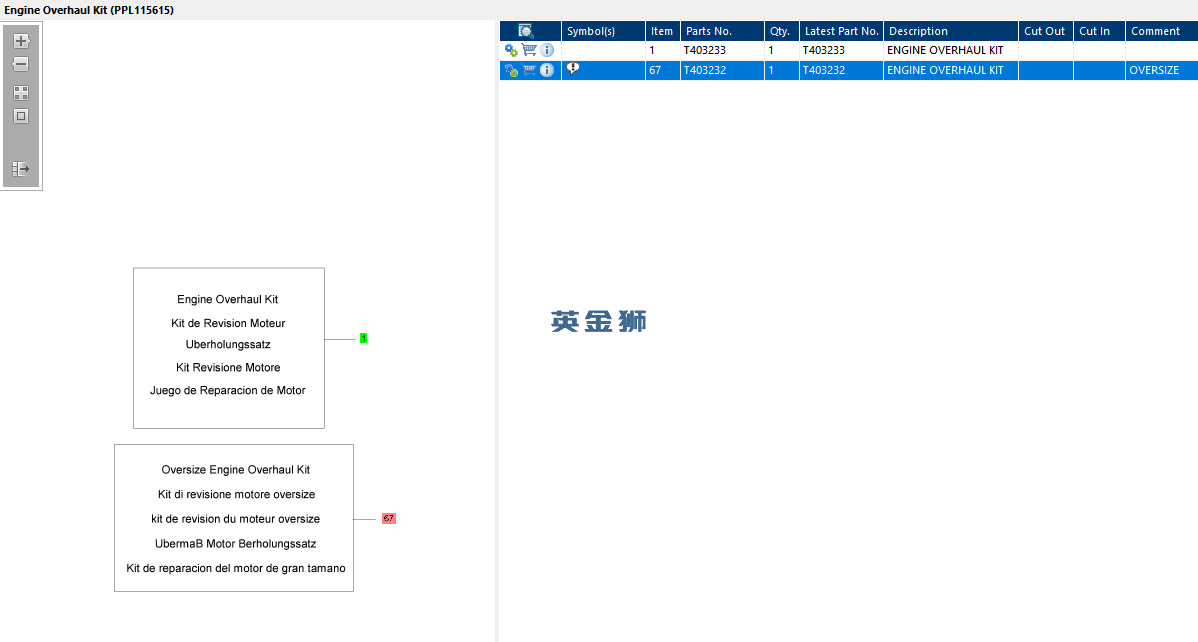
Task: Sort by Latest Part No. column header
Action: [841, 31]
